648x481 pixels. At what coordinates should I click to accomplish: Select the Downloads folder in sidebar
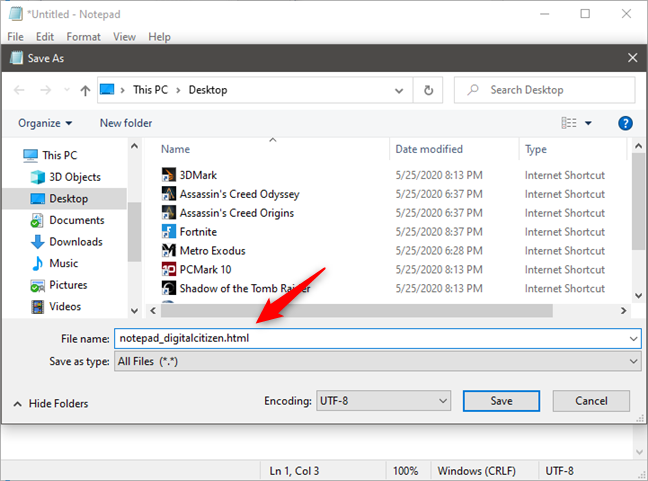[75, 242]
